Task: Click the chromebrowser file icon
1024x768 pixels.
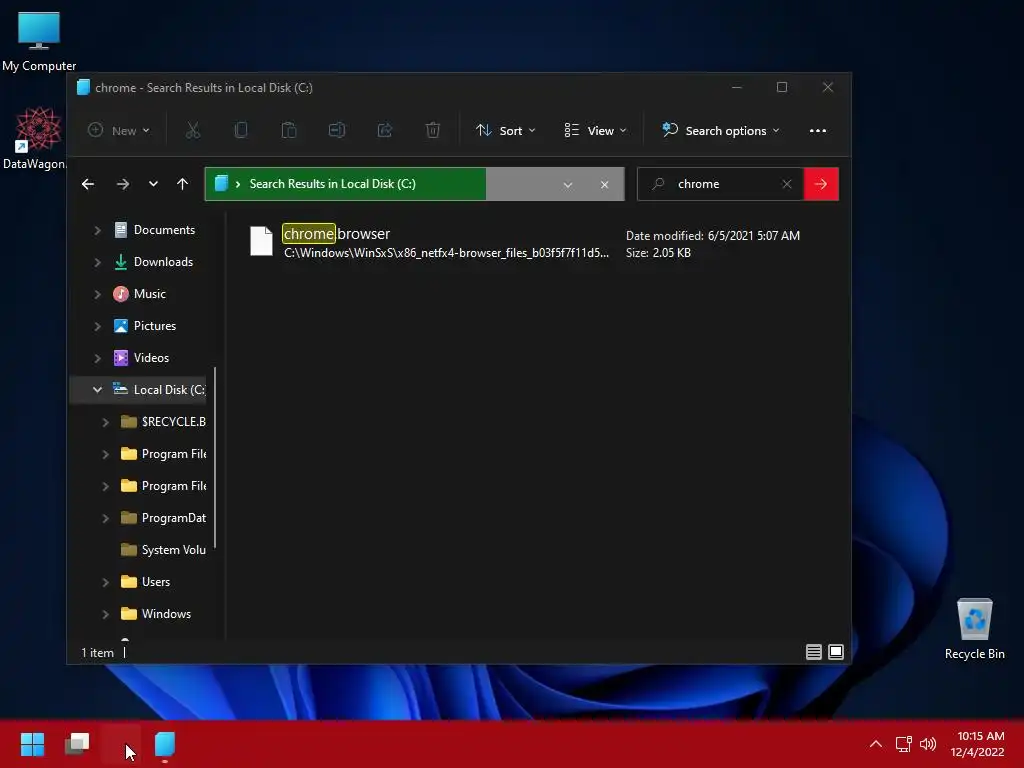Action: (261, 241)
